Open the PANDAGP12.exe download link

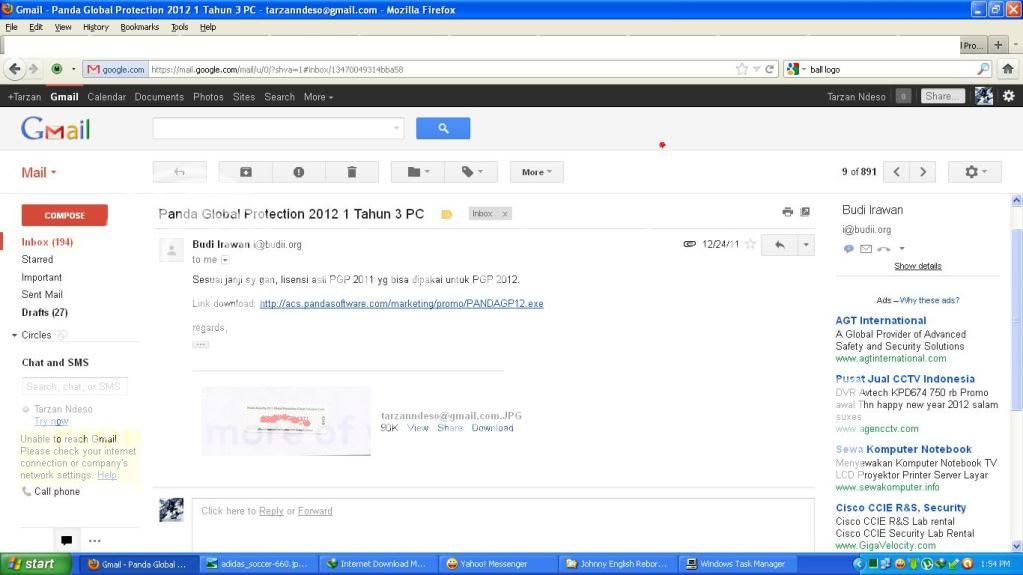(401, 304)
